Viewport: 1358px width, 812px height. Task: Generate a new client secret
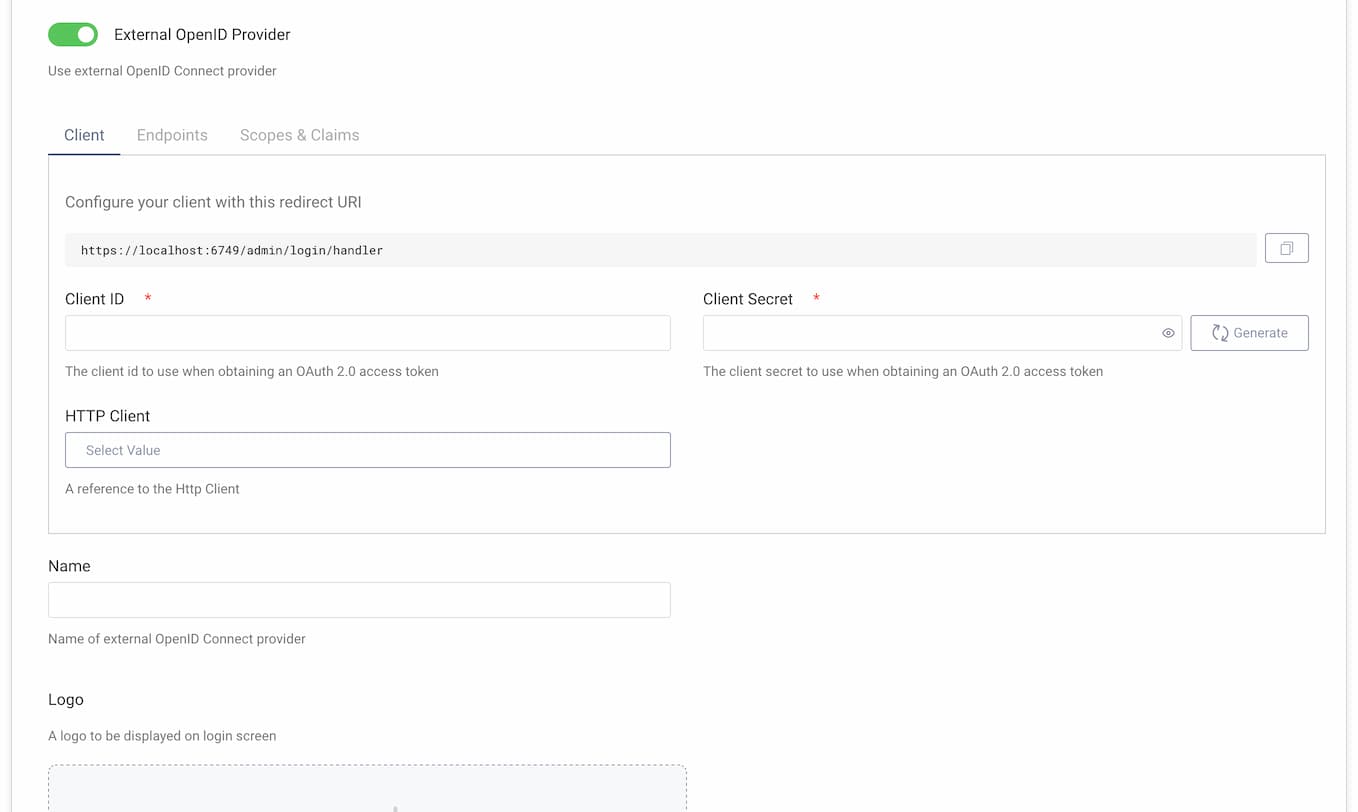click(1249, 332)
